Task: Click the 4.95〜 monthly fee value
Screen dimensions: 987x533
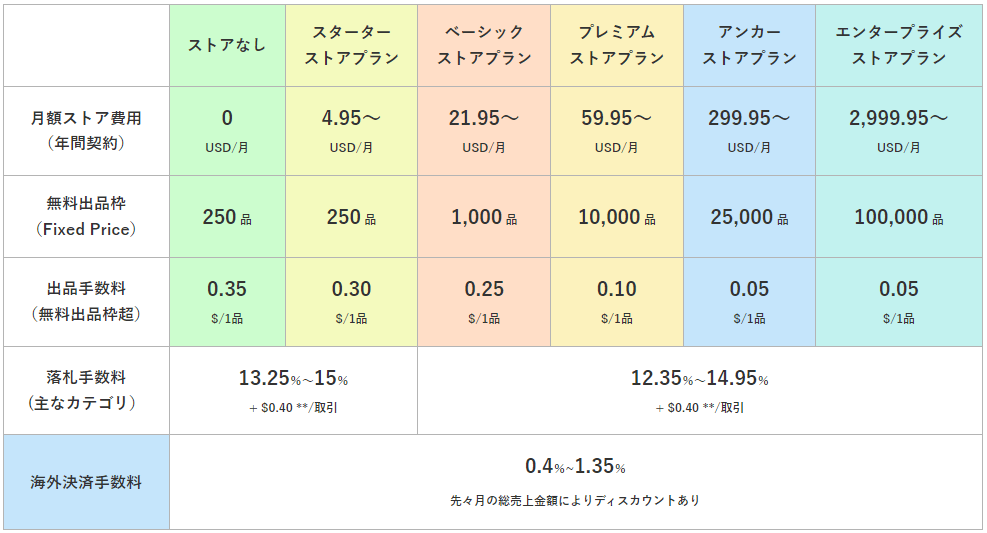Action: tap(351, 118)
